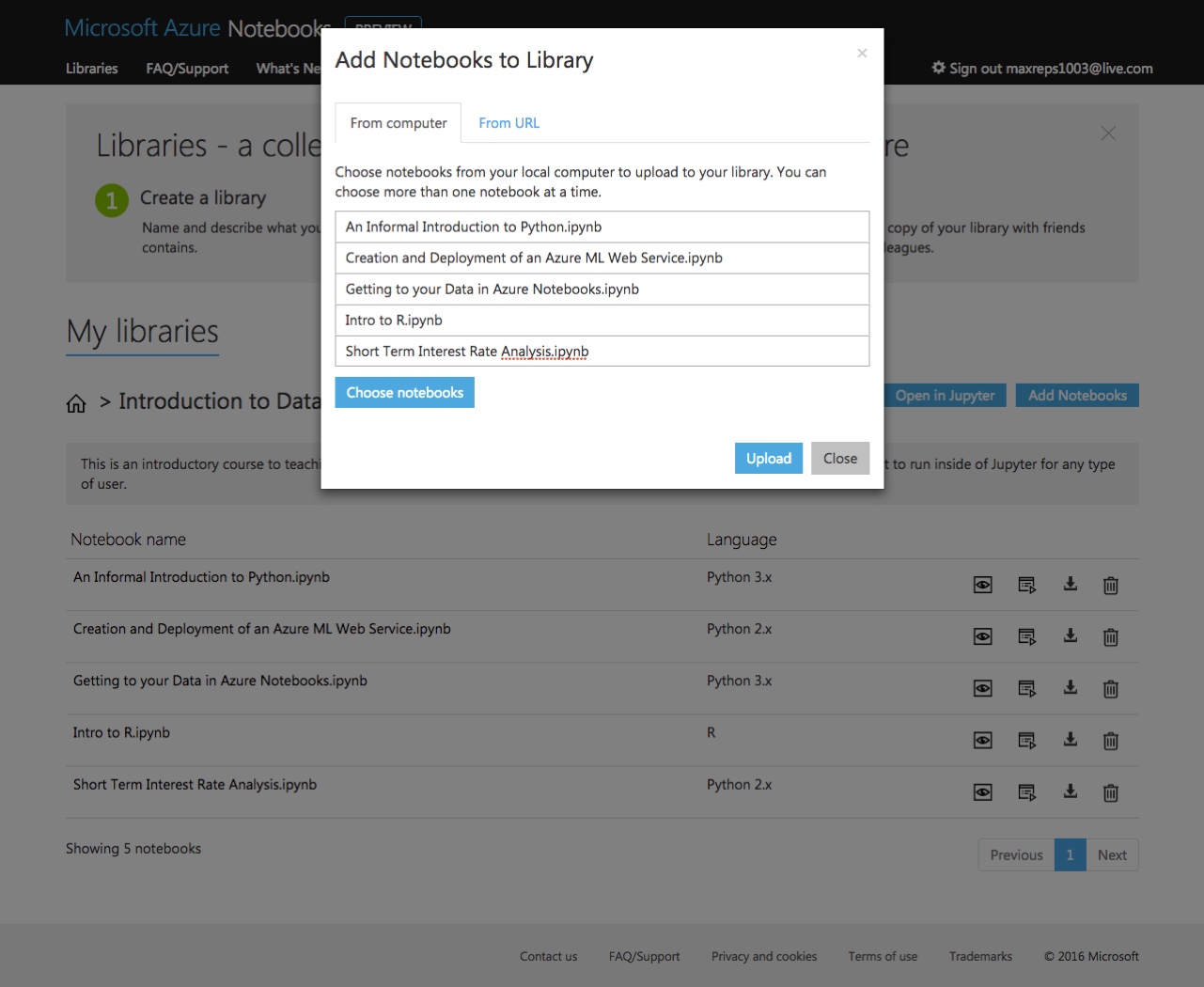1204x987 pixels.
Task: Open the FAQ/Support footer link
Action: click(x=644, y=957)
